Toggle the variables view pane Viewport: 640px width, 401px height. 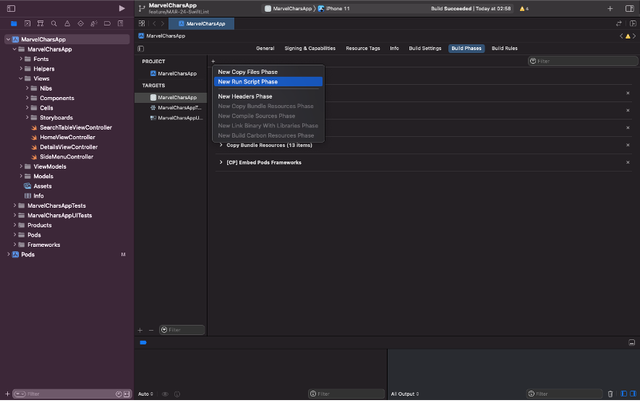[624, 394]
